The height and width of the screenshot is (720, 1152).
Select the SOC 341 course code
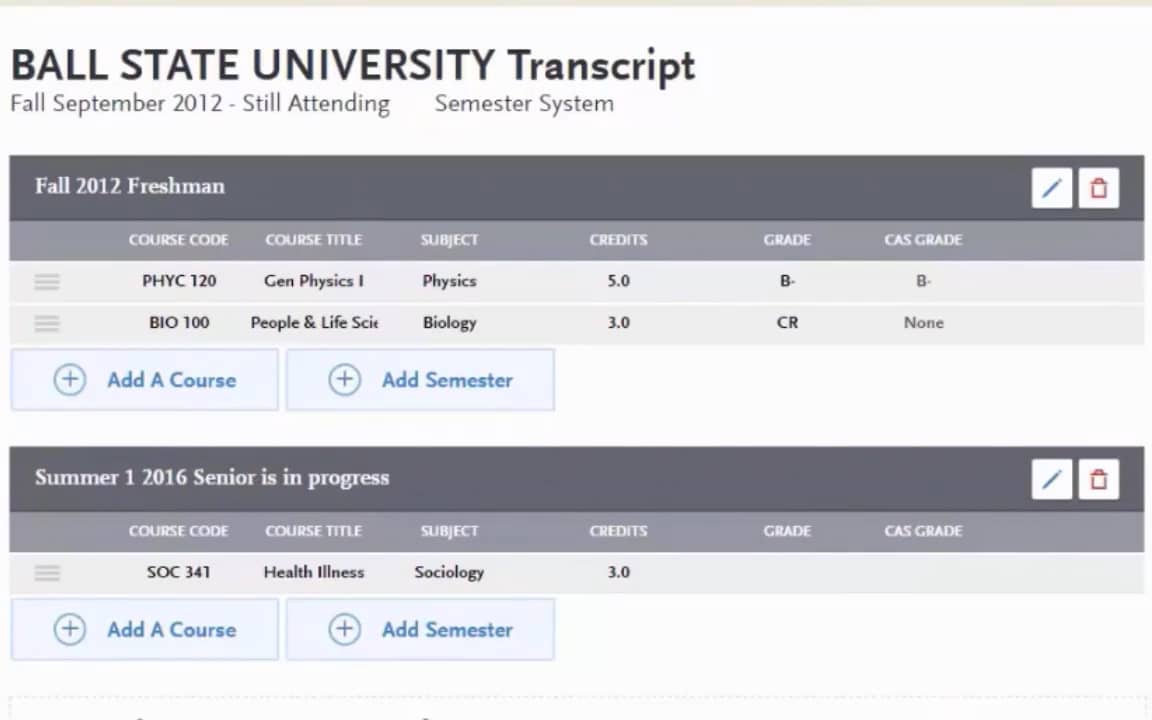tap(179, 572)
